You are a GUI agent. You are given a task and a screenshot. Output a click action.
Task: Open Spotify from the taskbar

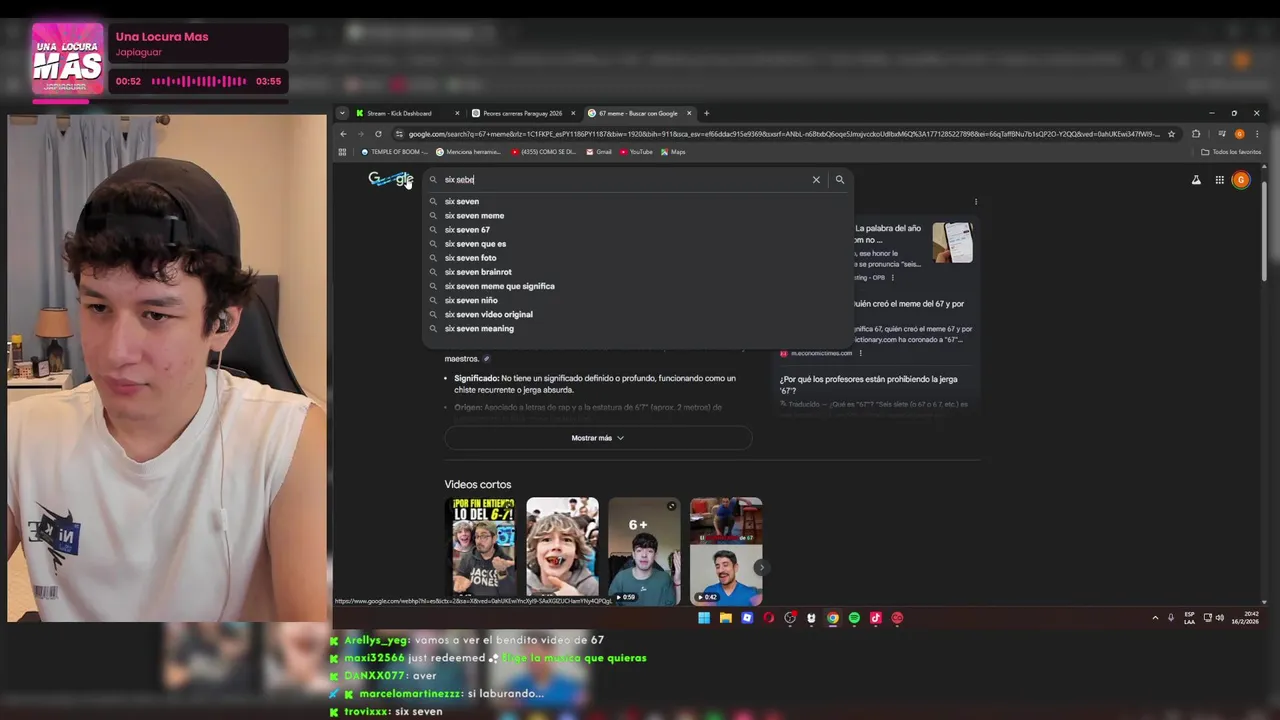tap(854, 618)
